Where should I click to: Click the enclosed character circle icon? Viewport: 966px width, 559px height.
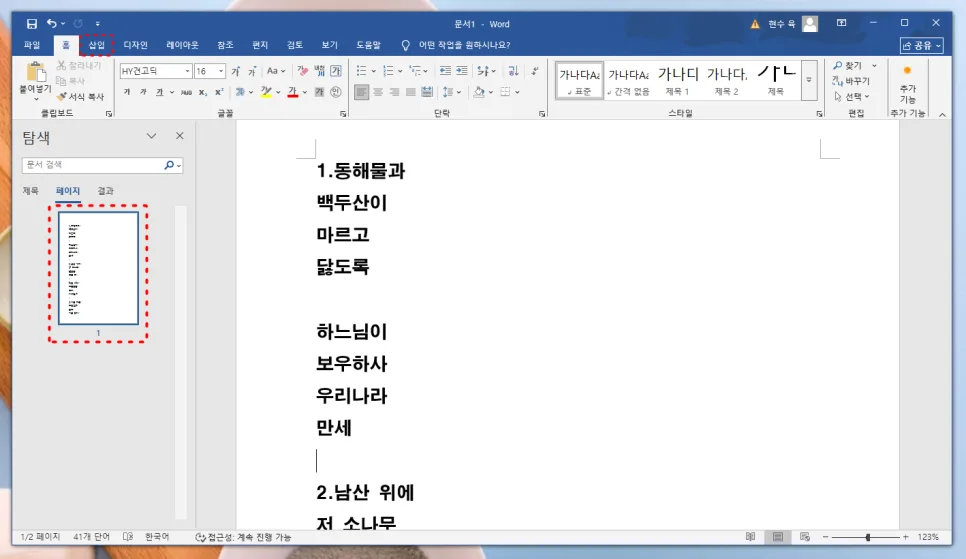pyautogui.click(x=336, y=92)
